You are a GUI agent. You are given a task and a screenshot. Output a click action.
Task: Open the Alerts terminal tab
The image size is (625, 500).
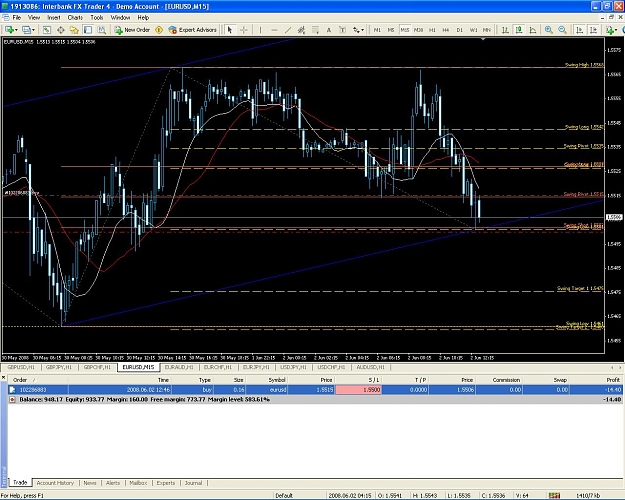[113, 483]
